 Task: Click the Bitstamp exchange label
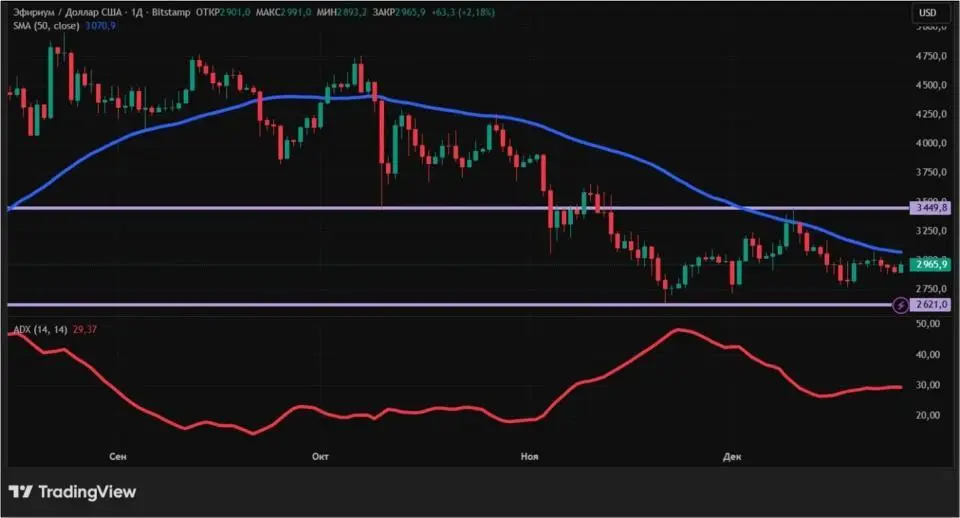(x=172, y=13)
